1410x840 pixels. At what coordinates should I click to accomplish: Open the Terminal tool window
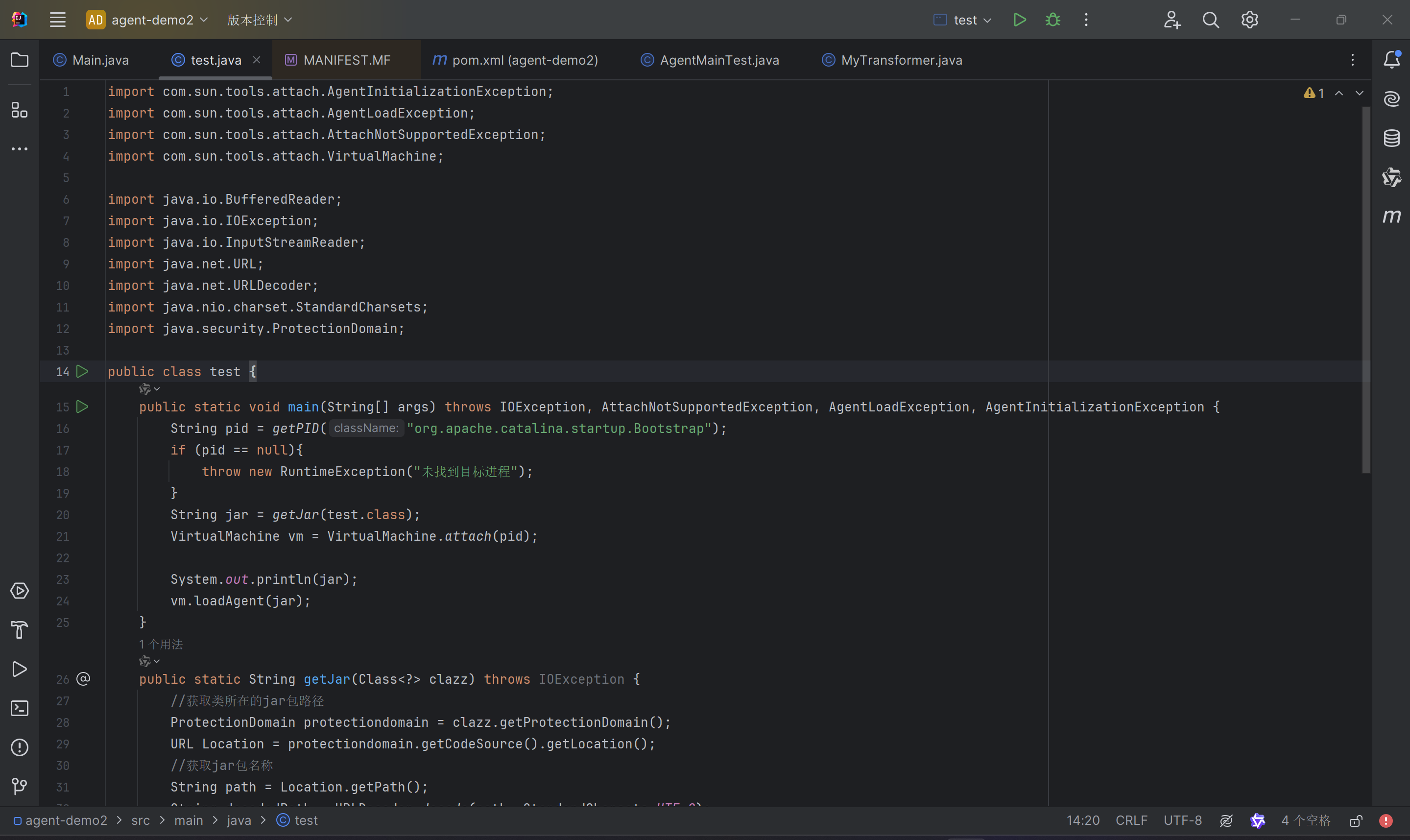point(19,708)
